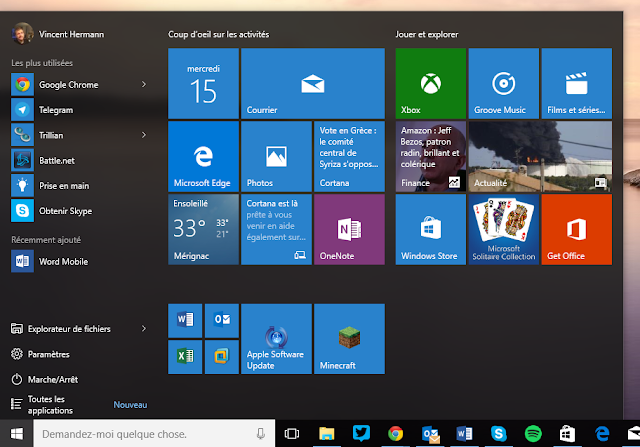This screenshot has height=447, width=640.
Task: Open the Xbox tile
Action: [431, 83]
